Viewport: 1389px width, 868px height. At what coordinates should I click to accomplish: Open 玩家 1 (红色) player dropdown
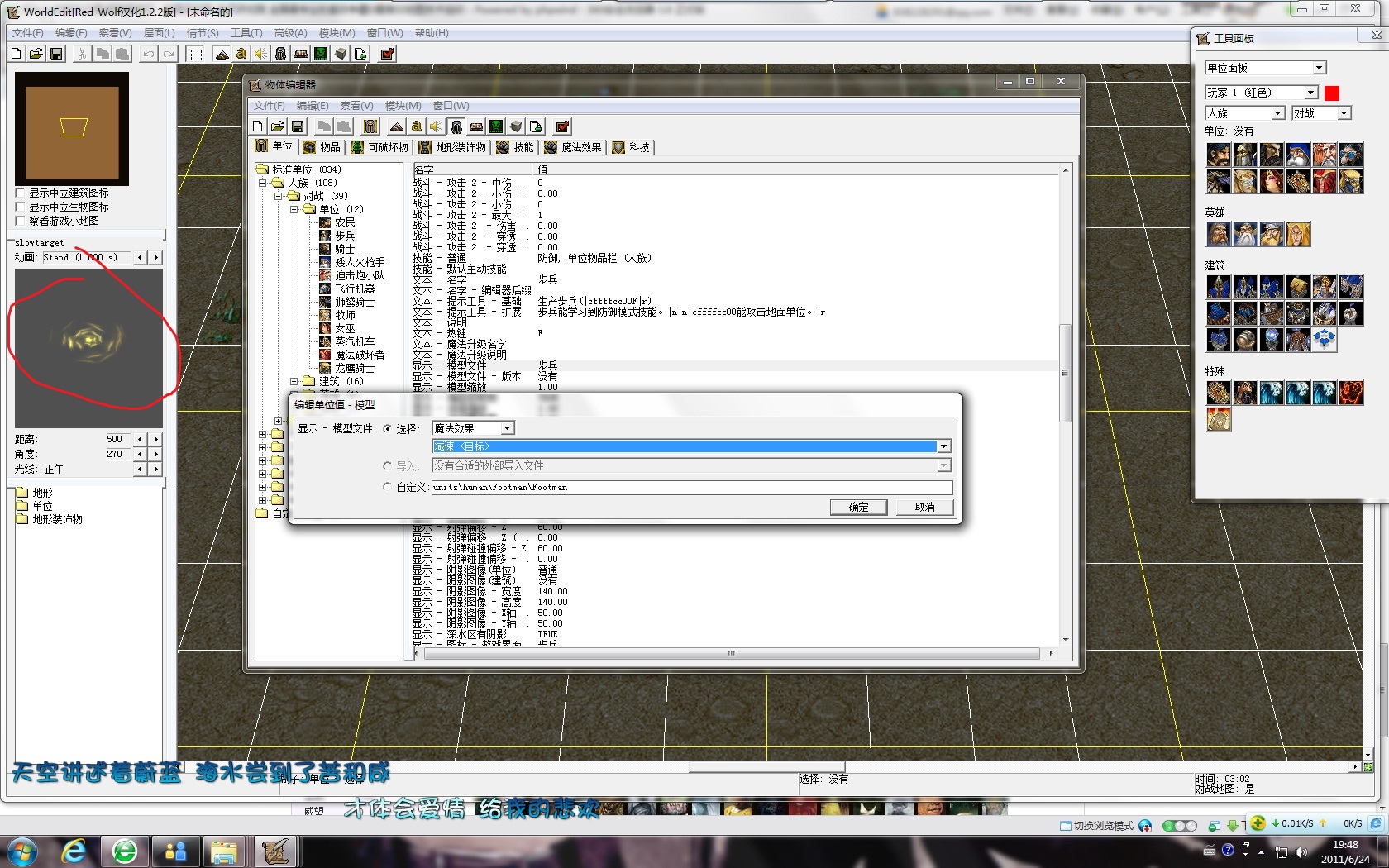(1311, 93)
